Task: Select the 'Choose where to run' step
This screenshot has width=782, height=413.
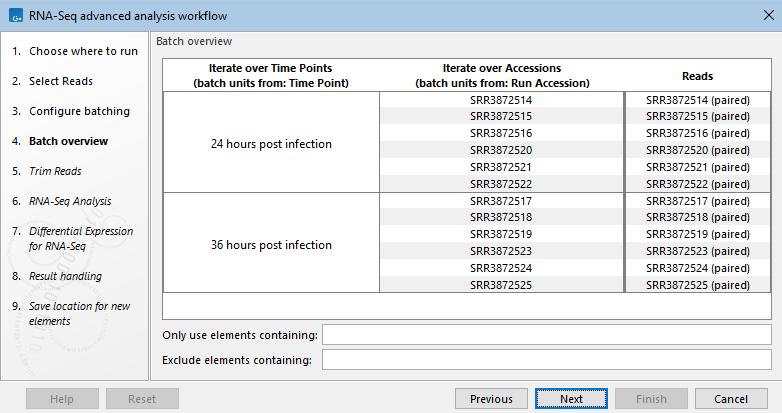Action: pos(83,51)
